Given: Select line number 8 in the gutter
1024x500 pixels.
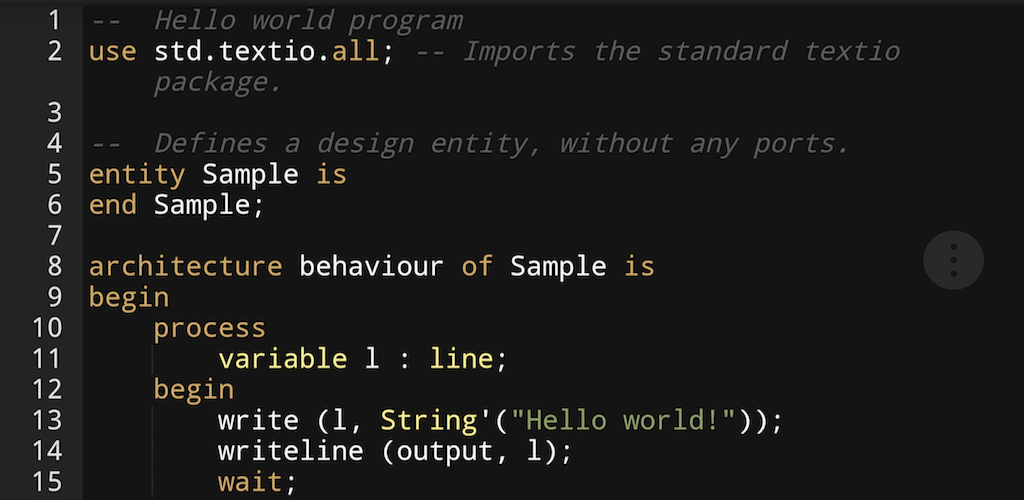Looking at the screenshot, I should [54, 266].
